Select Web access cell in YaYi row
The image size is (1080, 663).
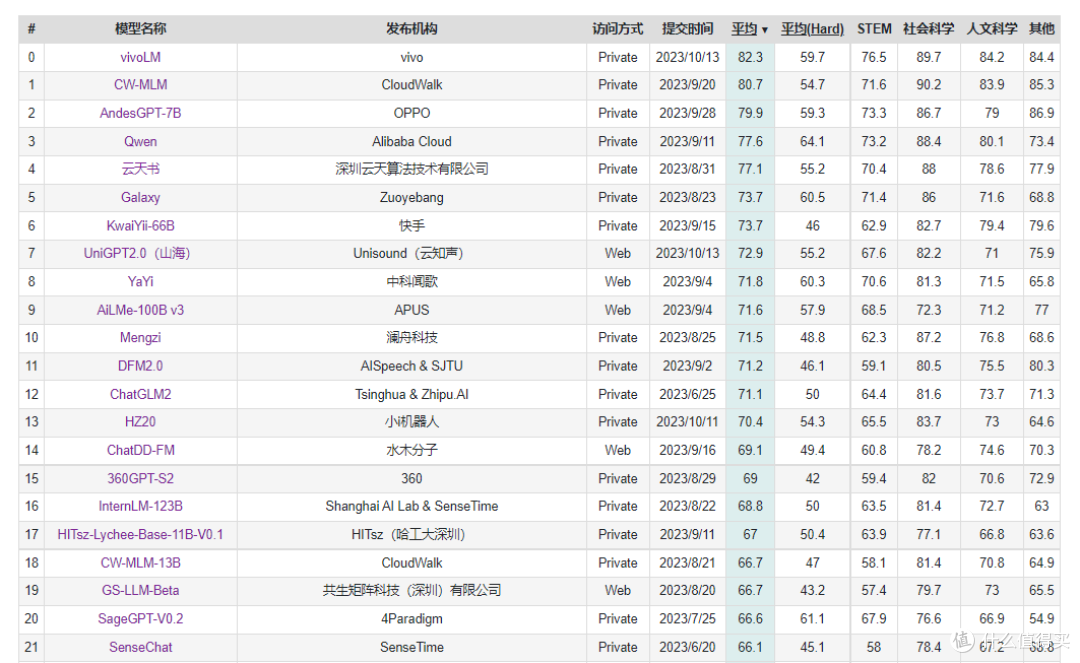pyautogui.click(x=617, y=282)
